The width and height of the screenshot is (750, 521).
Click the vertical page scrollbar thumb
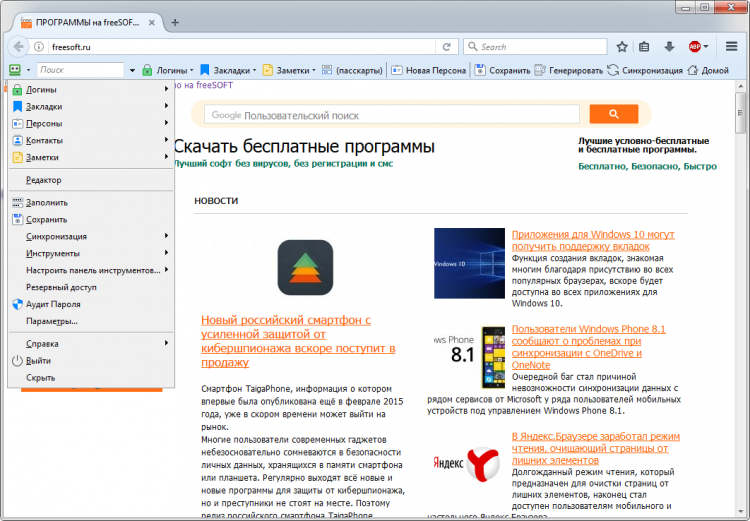pyautogui.click(x=740, y=113)
